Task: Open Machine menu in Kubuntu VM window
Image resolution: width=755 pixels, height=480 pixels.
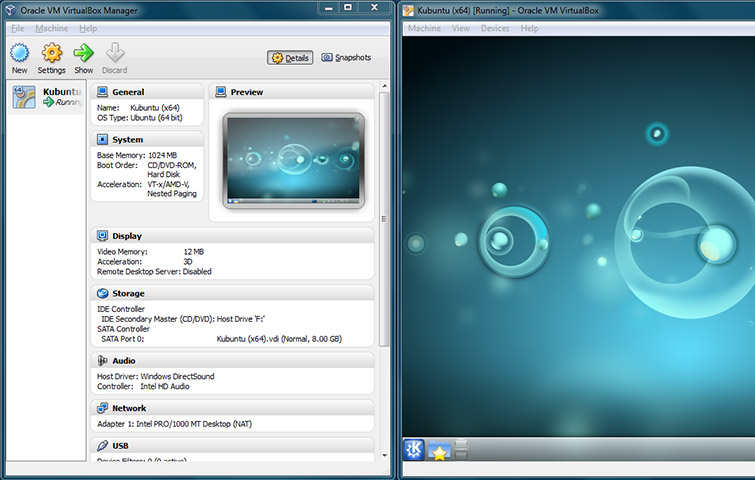Action: 424,28
